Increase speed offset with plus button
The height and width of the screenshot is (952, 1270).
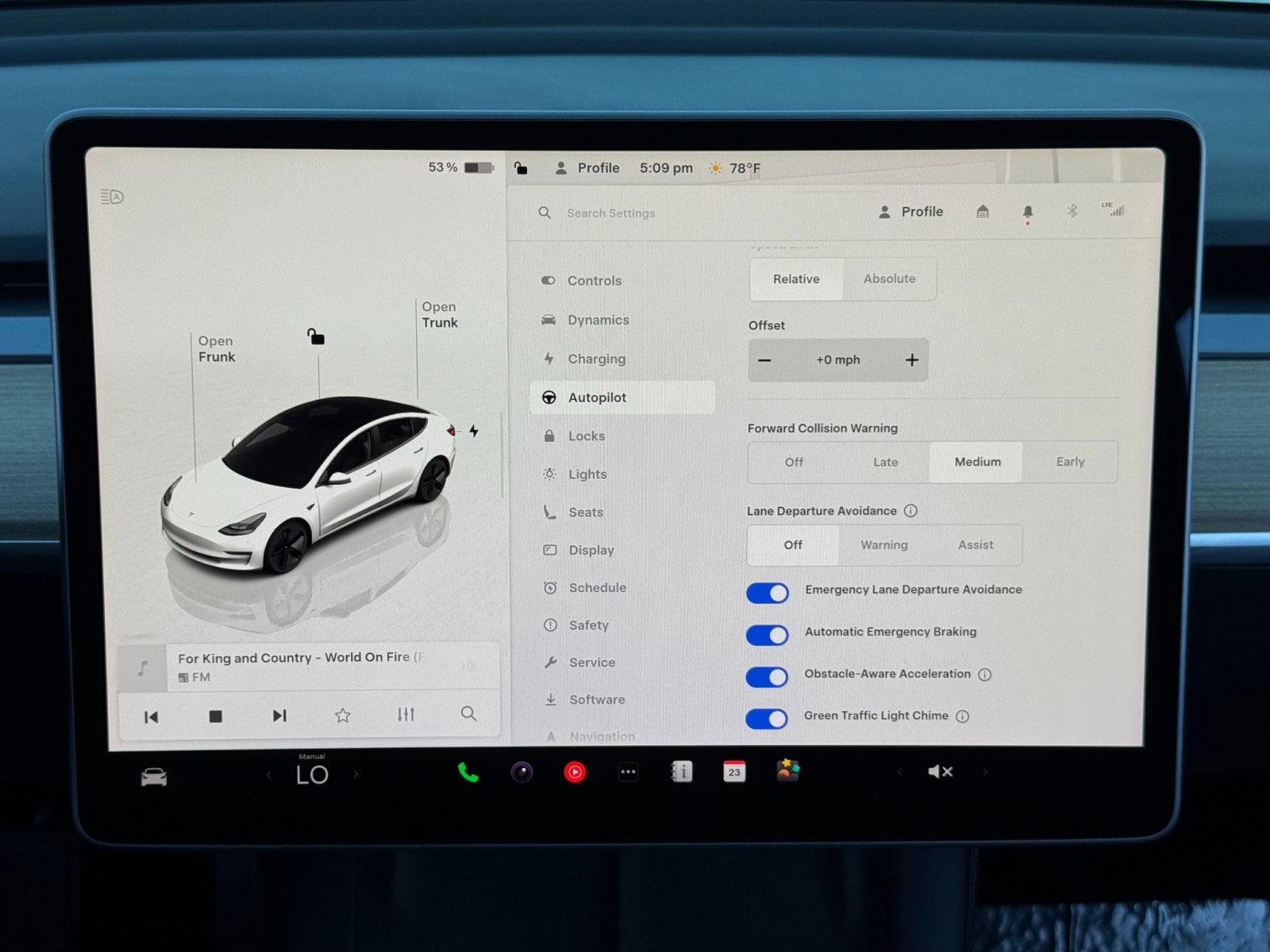click(x=912, y=360)
